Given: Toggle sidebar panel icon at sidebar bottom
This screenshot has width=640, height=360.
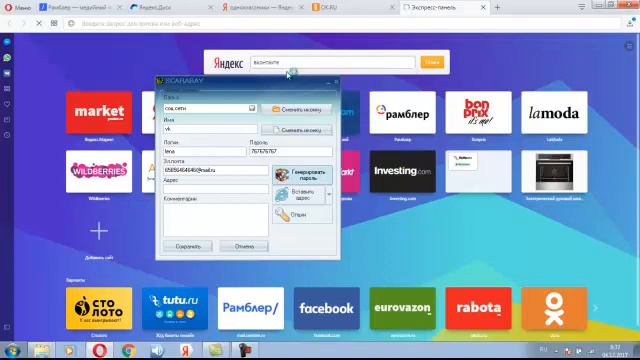Looking at the screenshot, I should (x=7, y=327).
